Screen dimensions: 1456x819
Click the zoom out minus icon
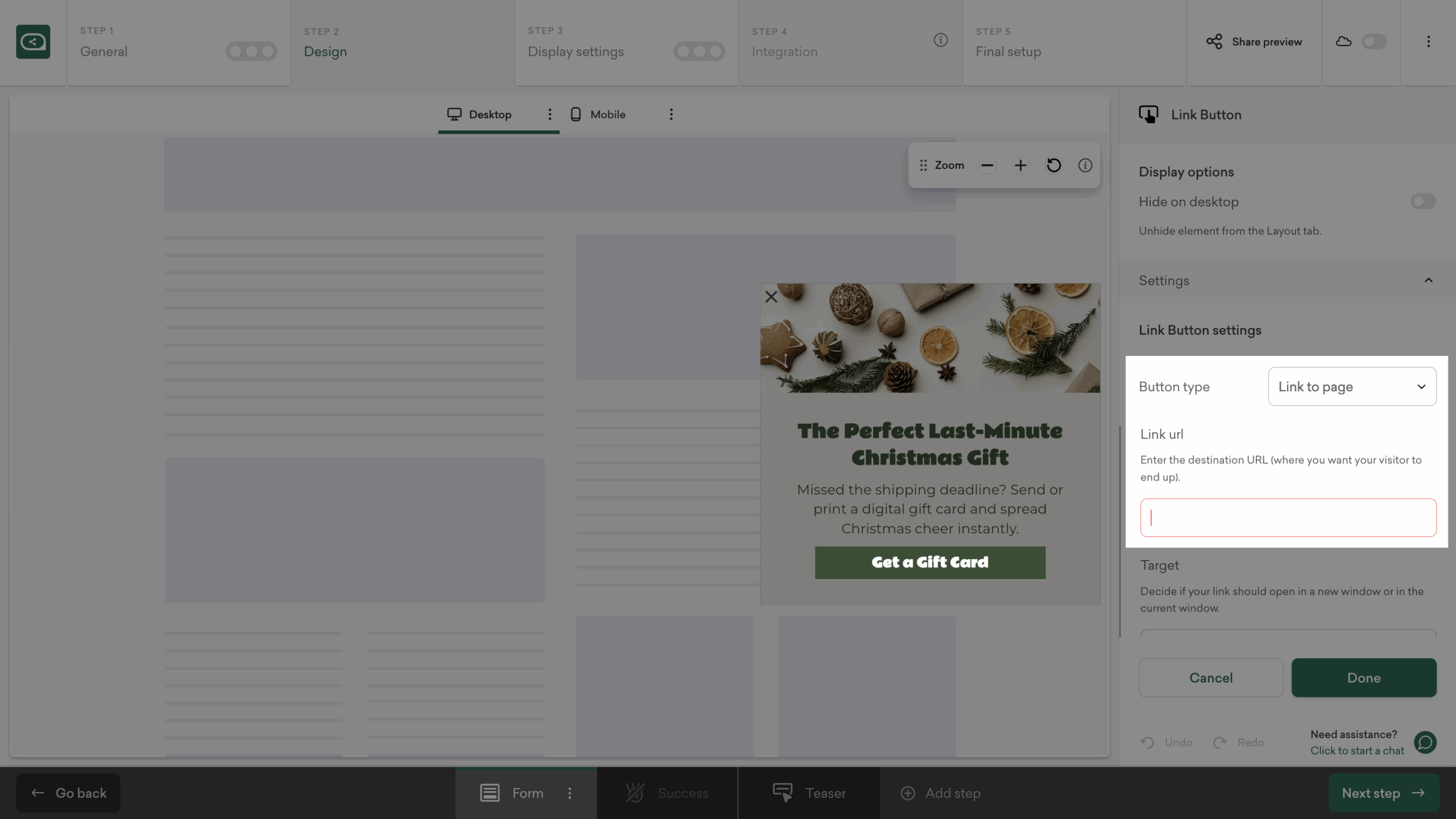[987, 166]
